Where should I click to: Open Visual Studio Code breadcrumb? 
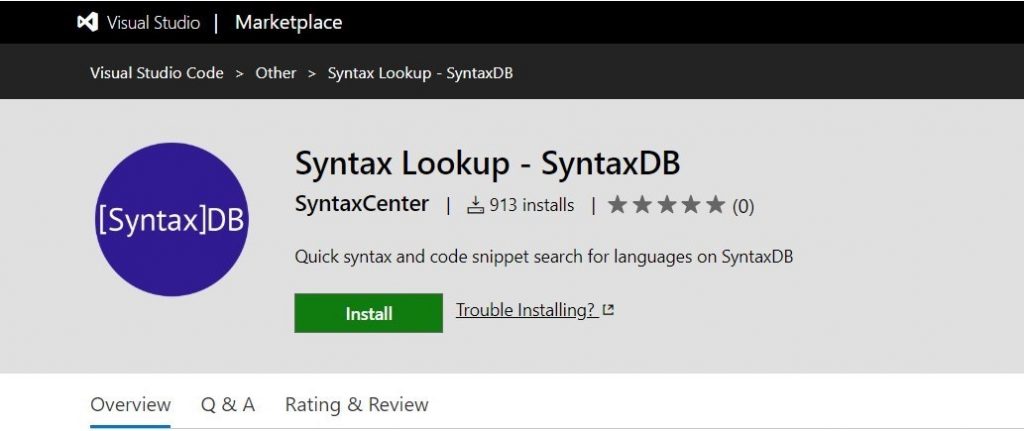[x=157, y=73]
